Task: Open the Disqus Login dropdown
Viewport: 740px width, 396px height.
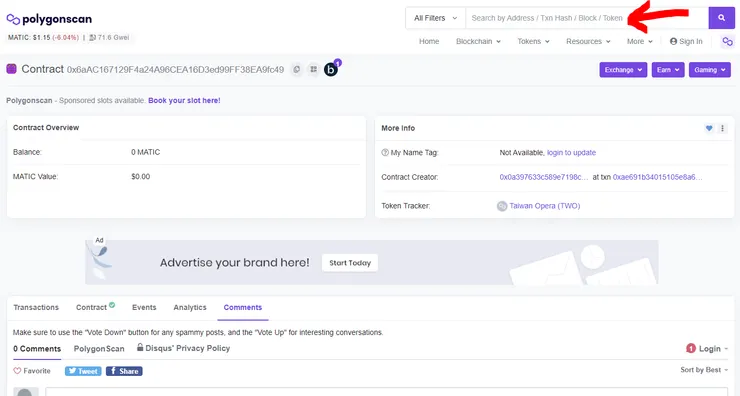Action: (713, 348)
